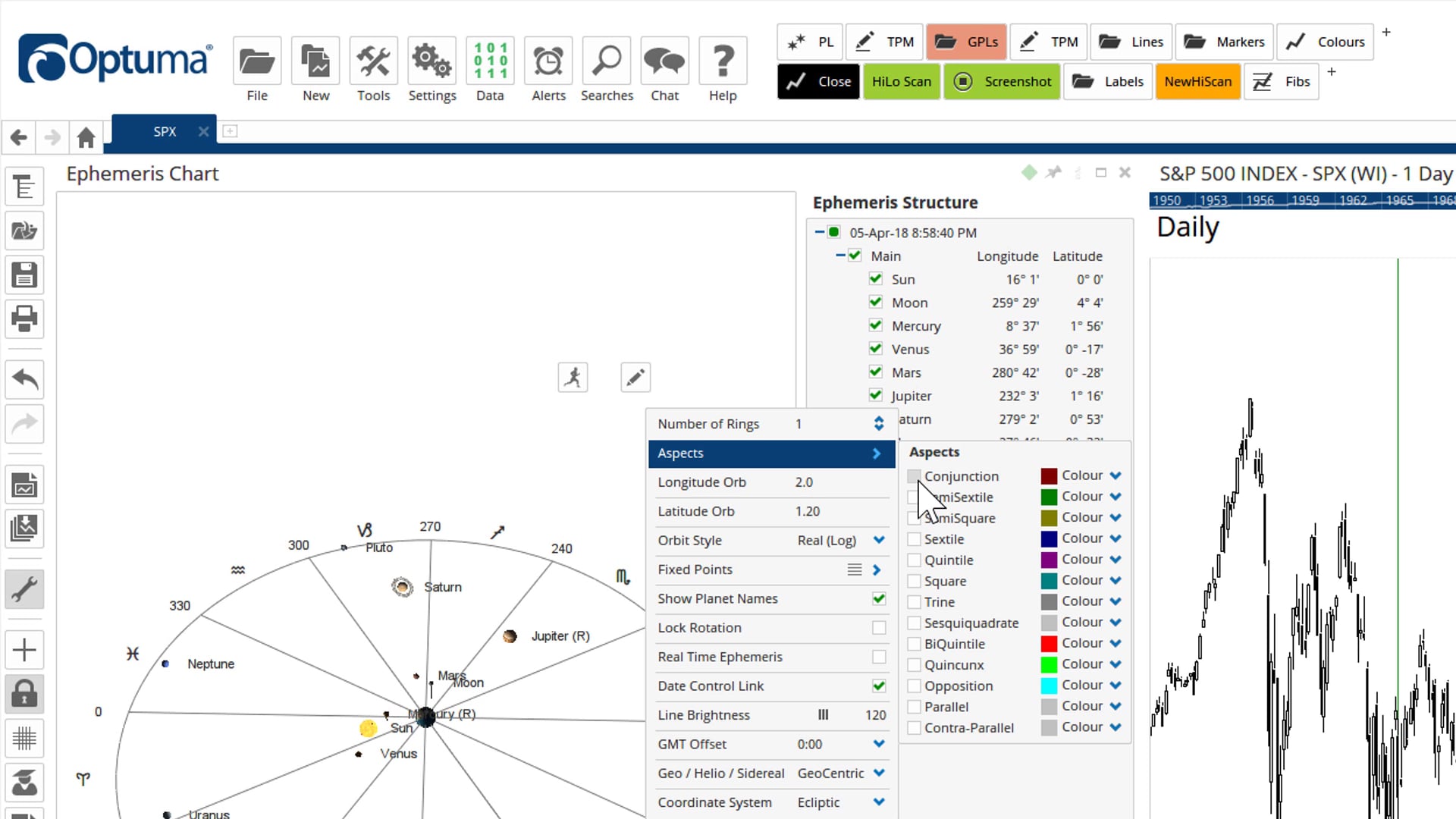Open the Labels toolbar folder
1456x819 pixels.
click(x=1108, y=81)
